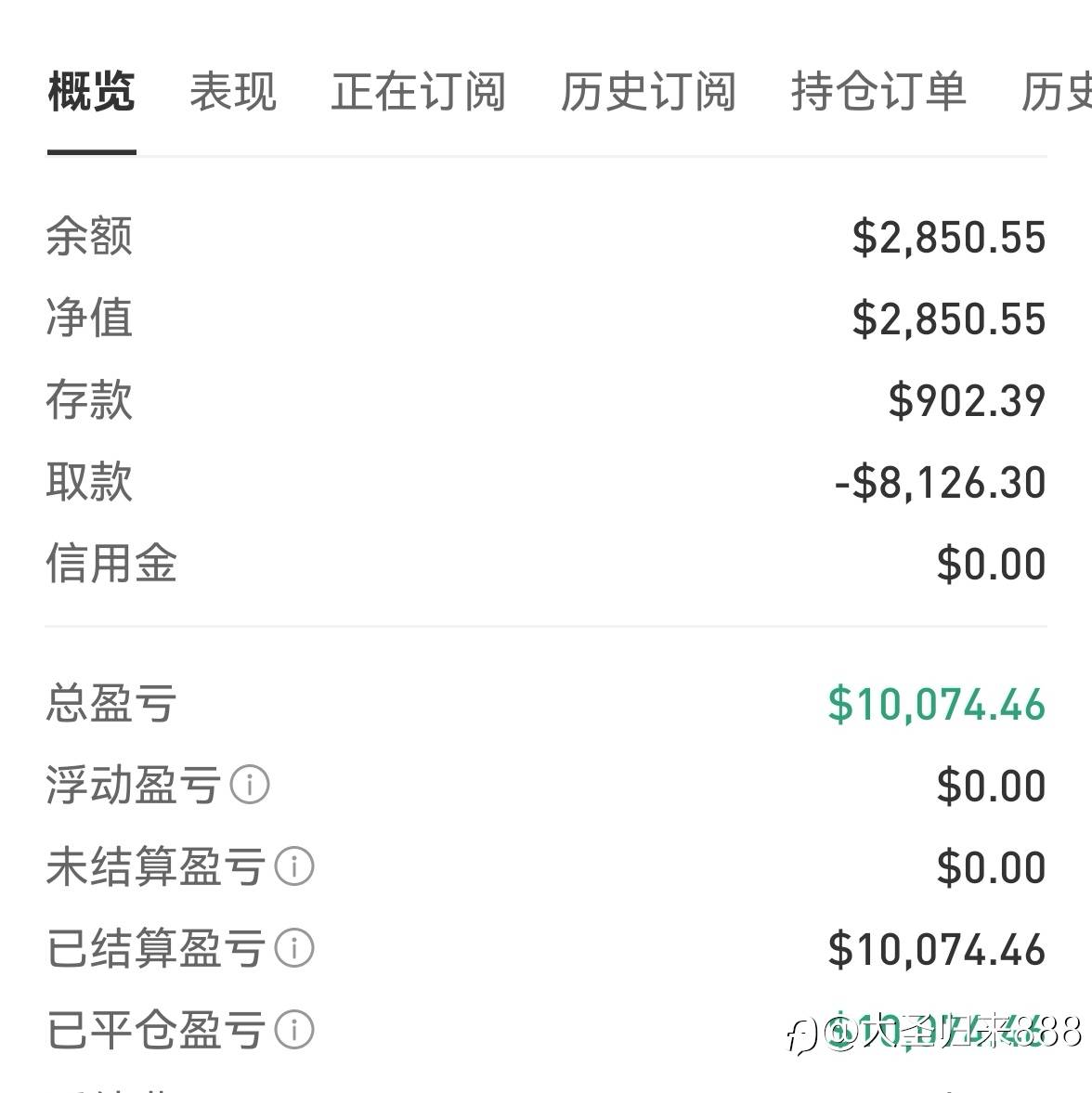Tap the info icon beside 浮动盈亏
The width and height of the screenshot is (1092, 1093).
[250, 786]
